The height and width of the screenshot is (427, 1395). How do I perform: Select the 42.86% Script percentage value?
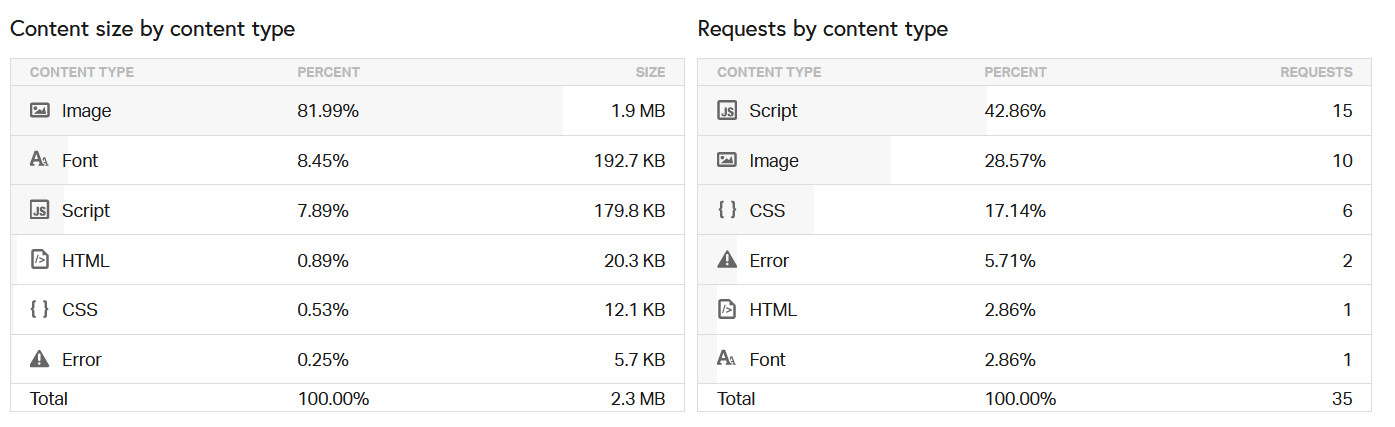(1015, 111)
